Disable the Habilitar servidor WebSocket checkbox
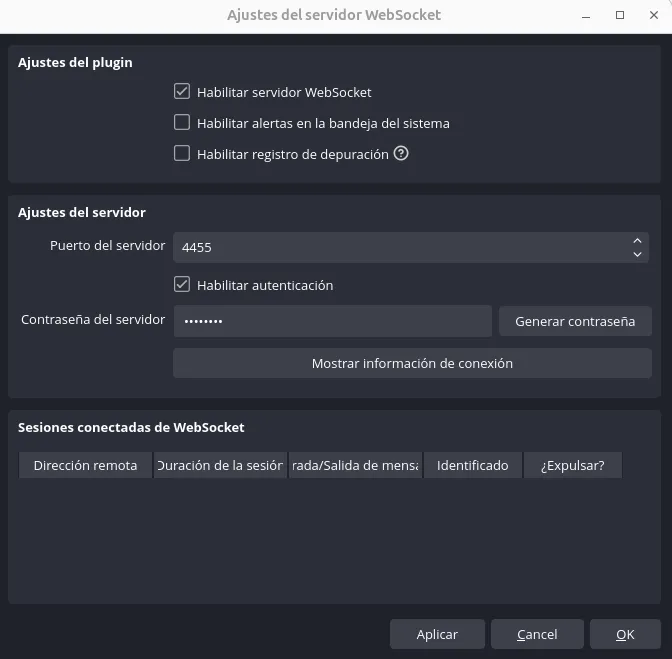This screenshot has height=659, width=672. pyautogui.click(x=182, y=92)
